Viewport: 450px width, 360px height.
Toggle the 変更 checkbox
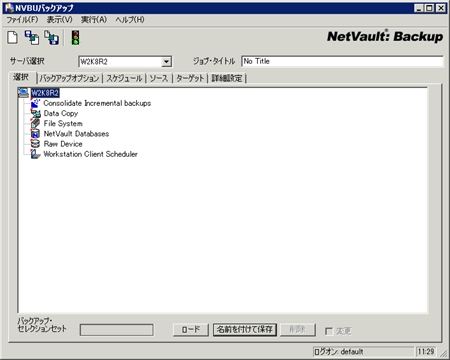pyautogui.click(x=329, y=331)
